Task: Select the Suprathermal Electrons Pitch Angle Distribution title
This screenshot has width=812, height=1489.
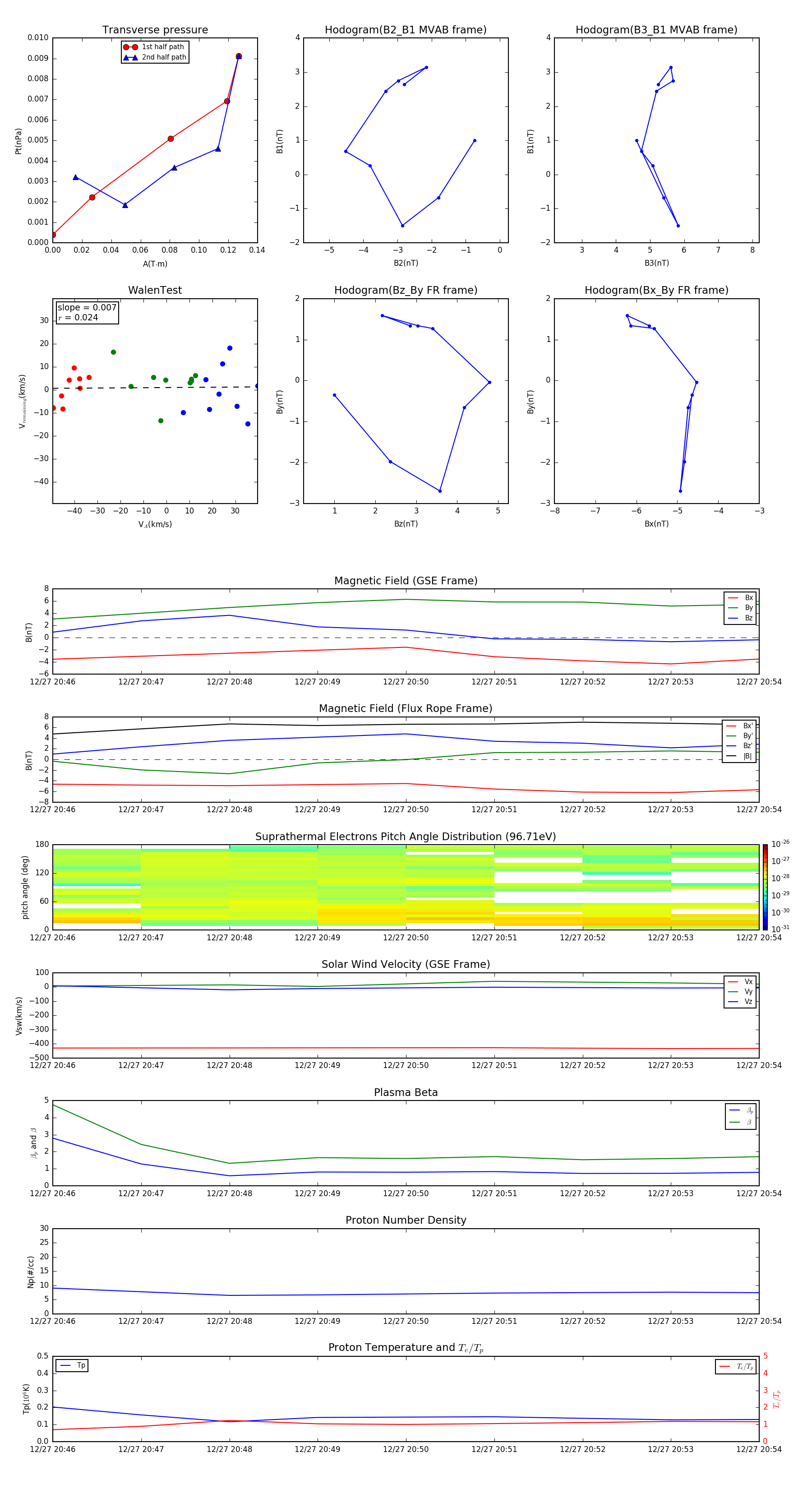Action: (x=406, y=837)
